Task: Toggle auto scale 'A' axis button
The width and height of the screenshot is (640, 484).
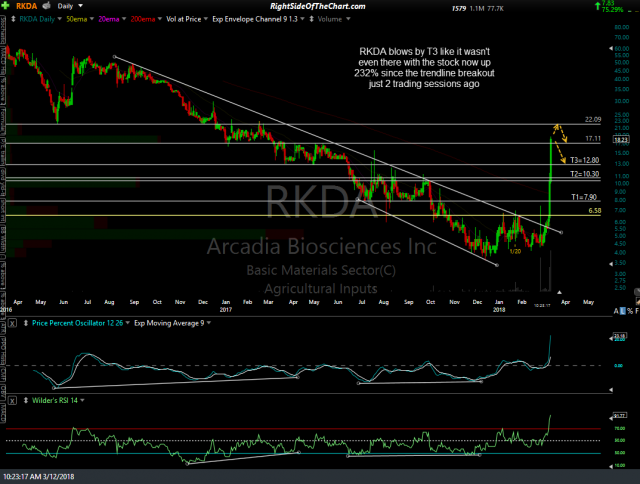Action: 616,311
